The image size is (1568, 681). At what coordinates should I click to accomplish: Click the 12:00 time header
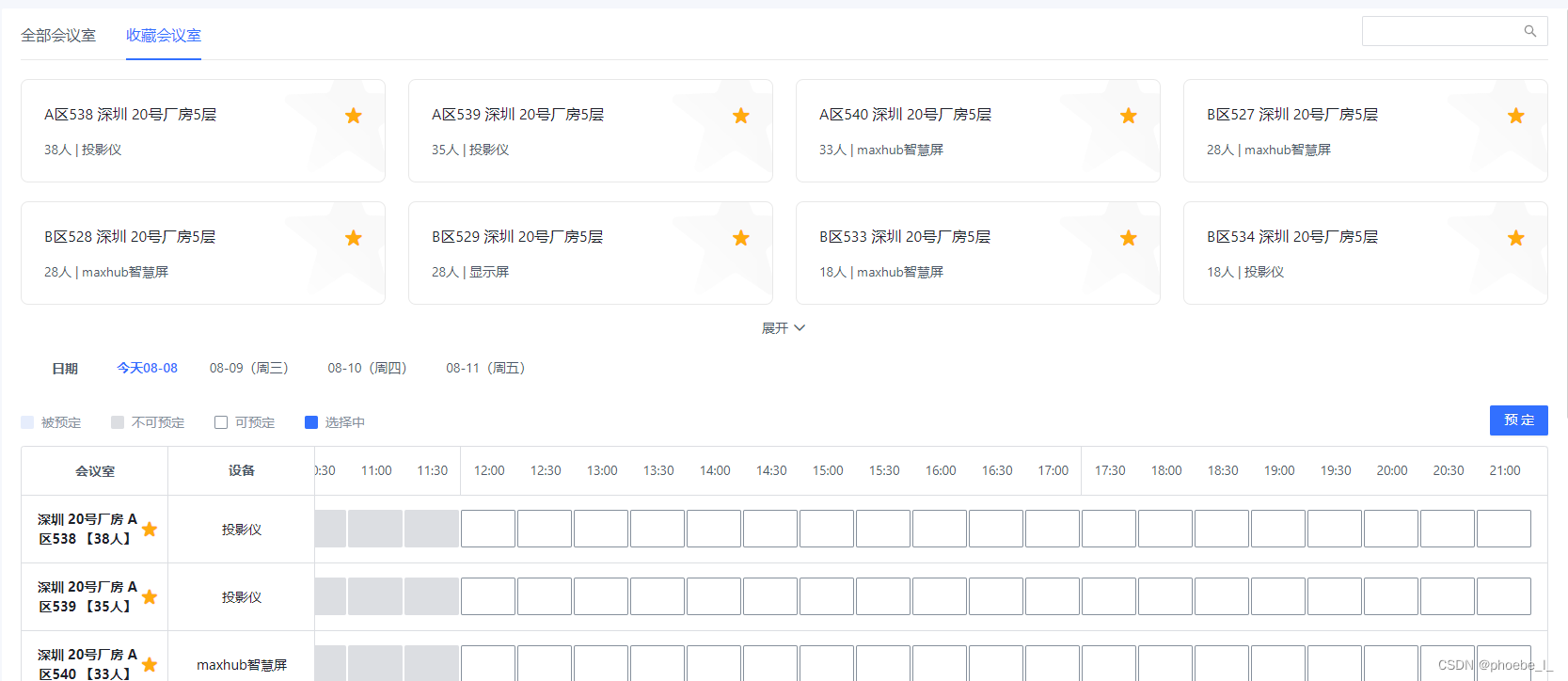click(x=489, y=470)
